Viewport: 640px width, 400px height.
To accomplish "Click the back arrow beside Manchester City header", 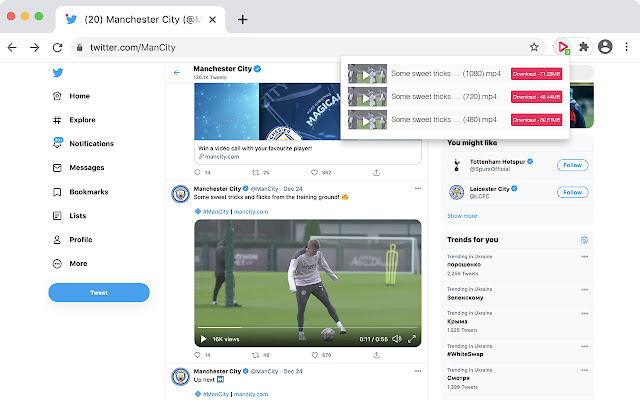I will [176, 72].
